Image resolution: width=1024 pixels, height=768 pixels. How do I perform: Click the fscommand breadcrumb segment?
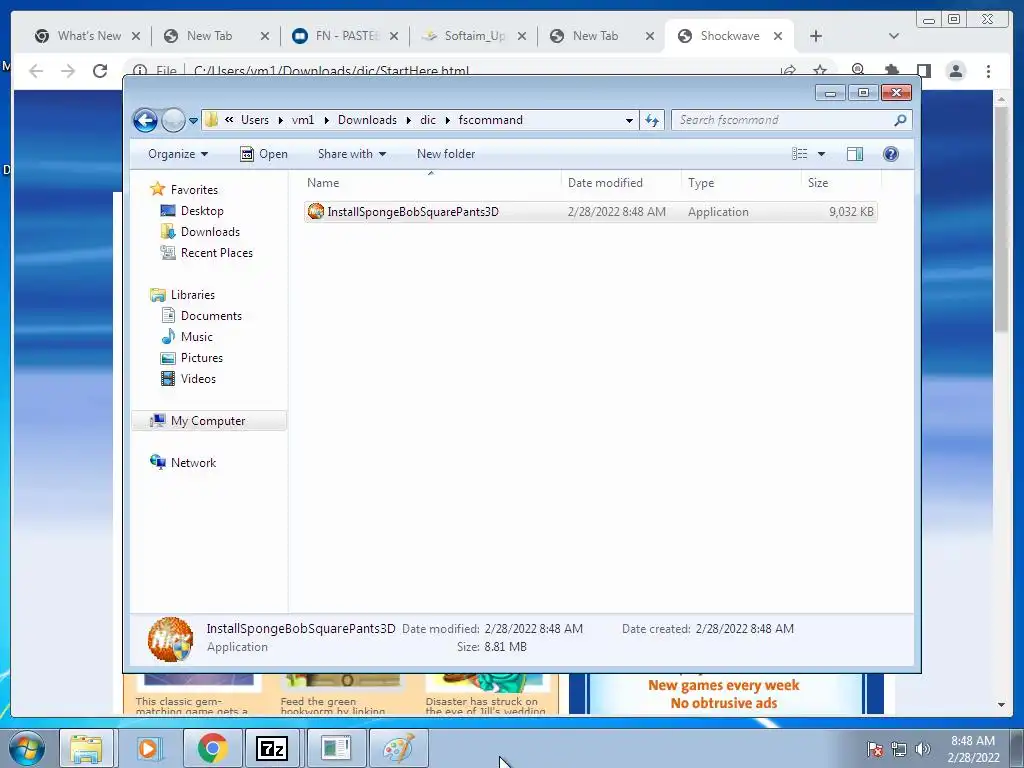click(x=490, y=120)
